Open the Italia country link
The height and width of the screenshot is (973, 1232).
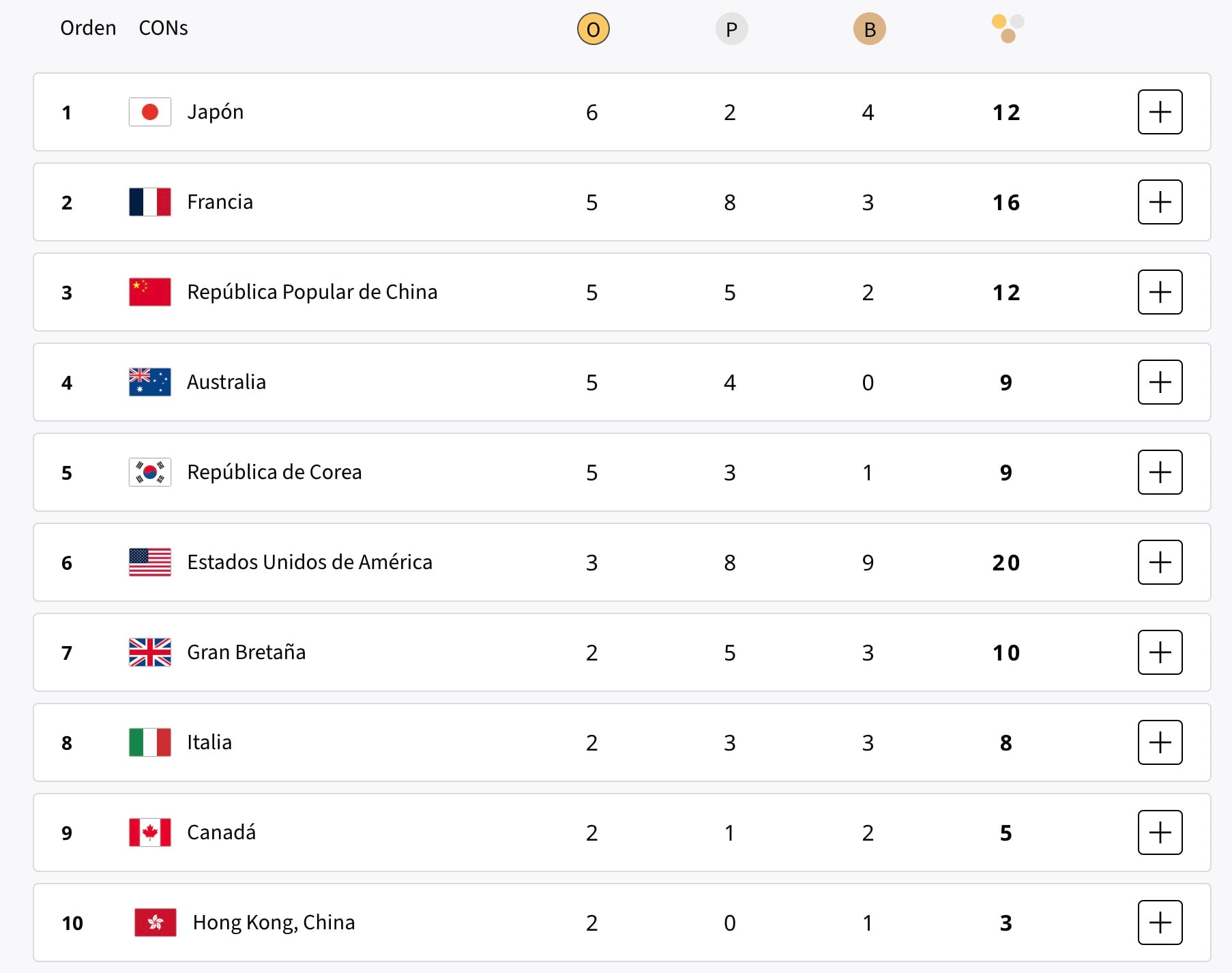[209, 742]
